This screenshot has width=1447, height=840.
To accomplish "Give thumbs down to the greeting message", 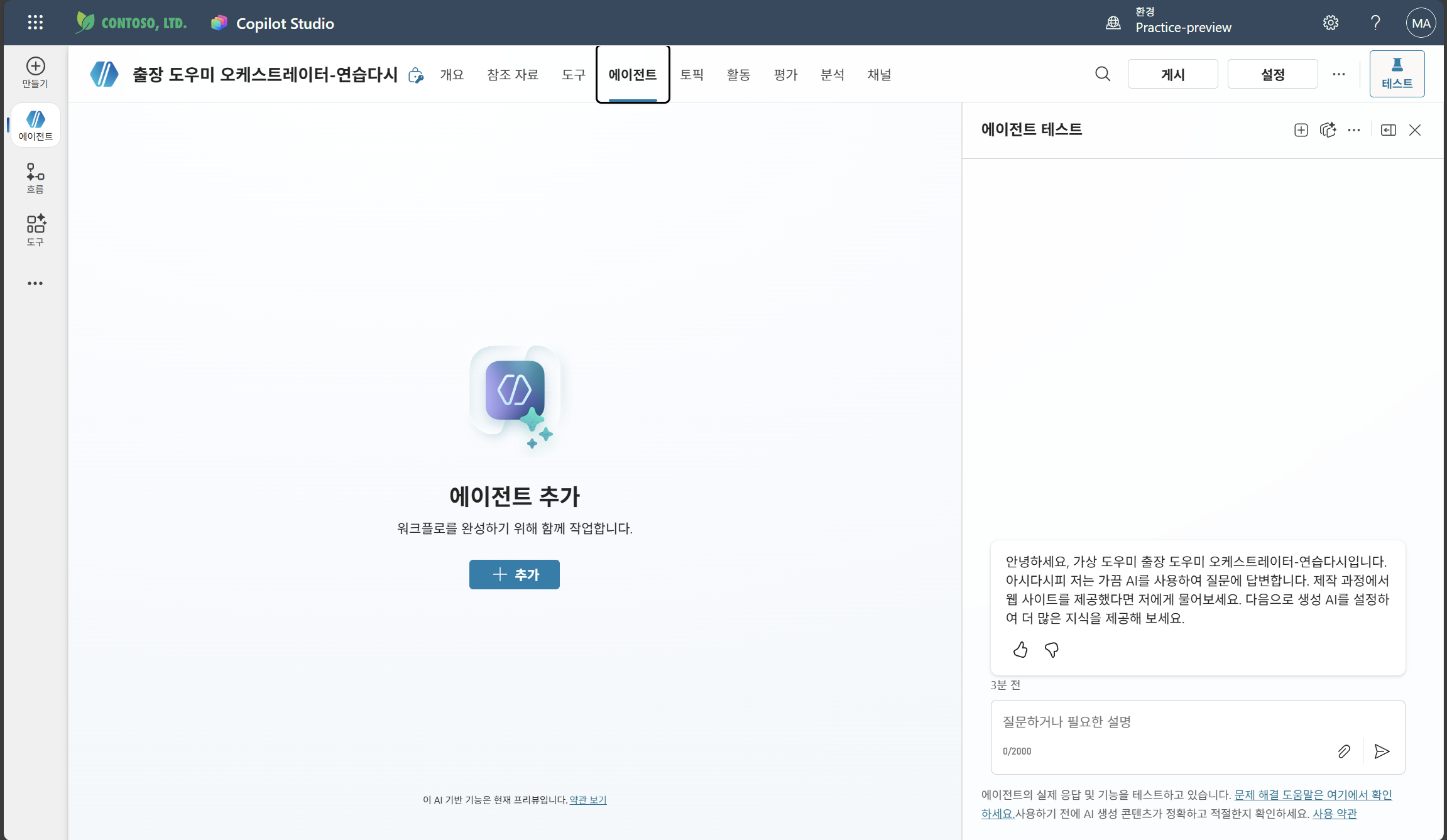I will pyautogui.click(x=1051, y=650).
